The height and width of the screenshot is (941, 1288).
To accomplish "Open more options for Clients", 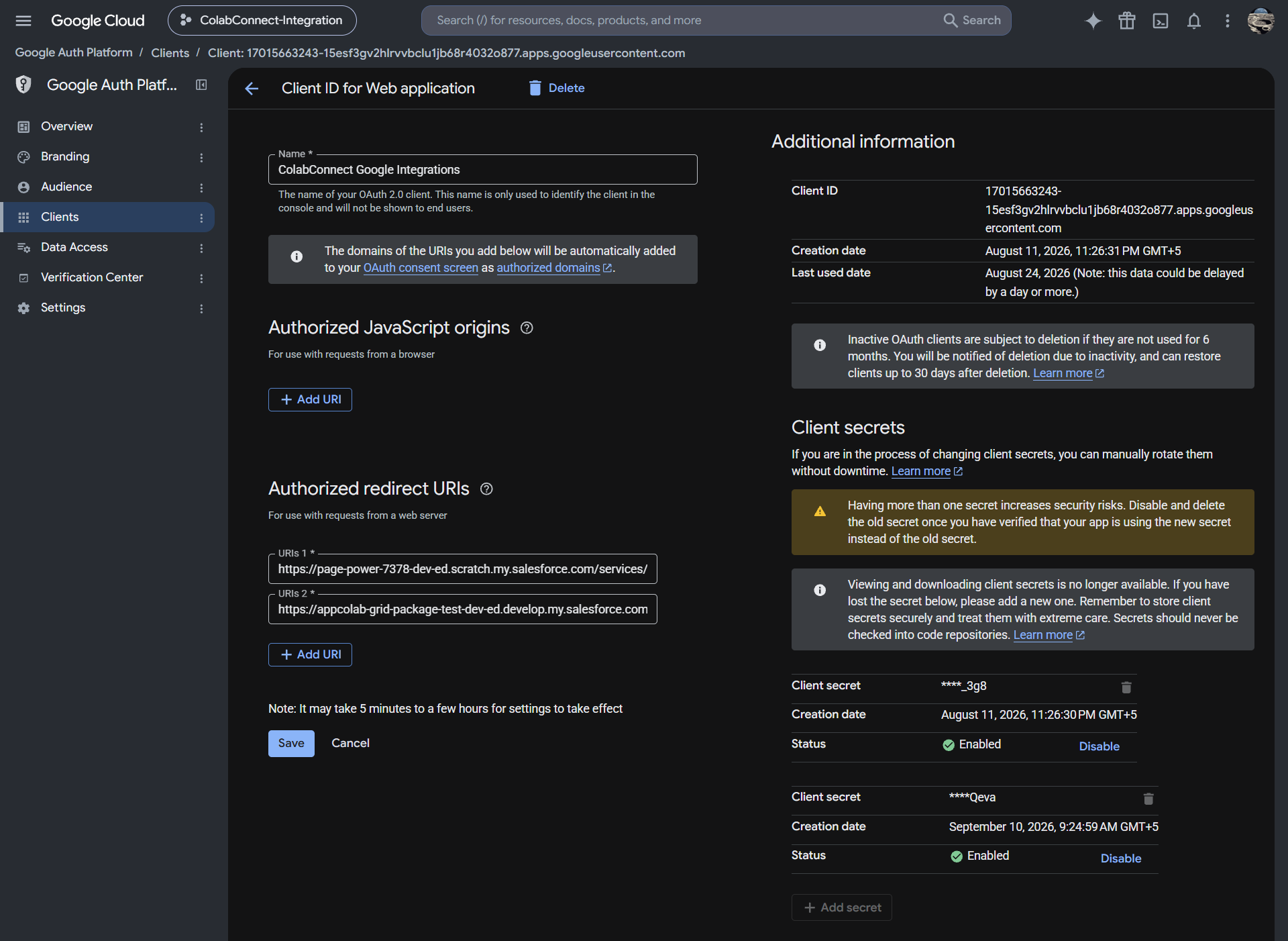I will [201, 217].
